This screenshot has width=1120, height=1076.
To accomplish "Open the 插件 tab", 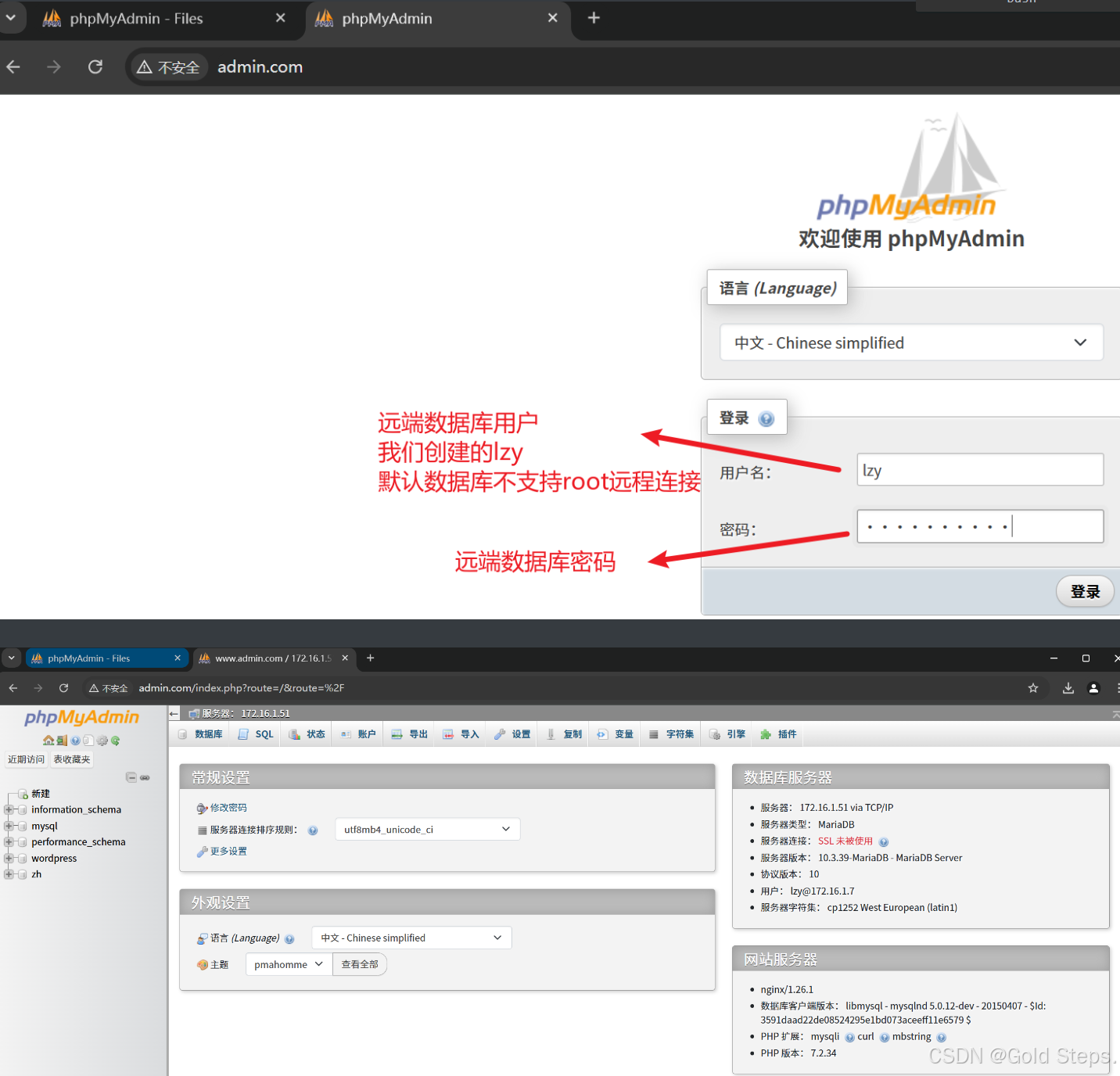I will click(778, 734).
